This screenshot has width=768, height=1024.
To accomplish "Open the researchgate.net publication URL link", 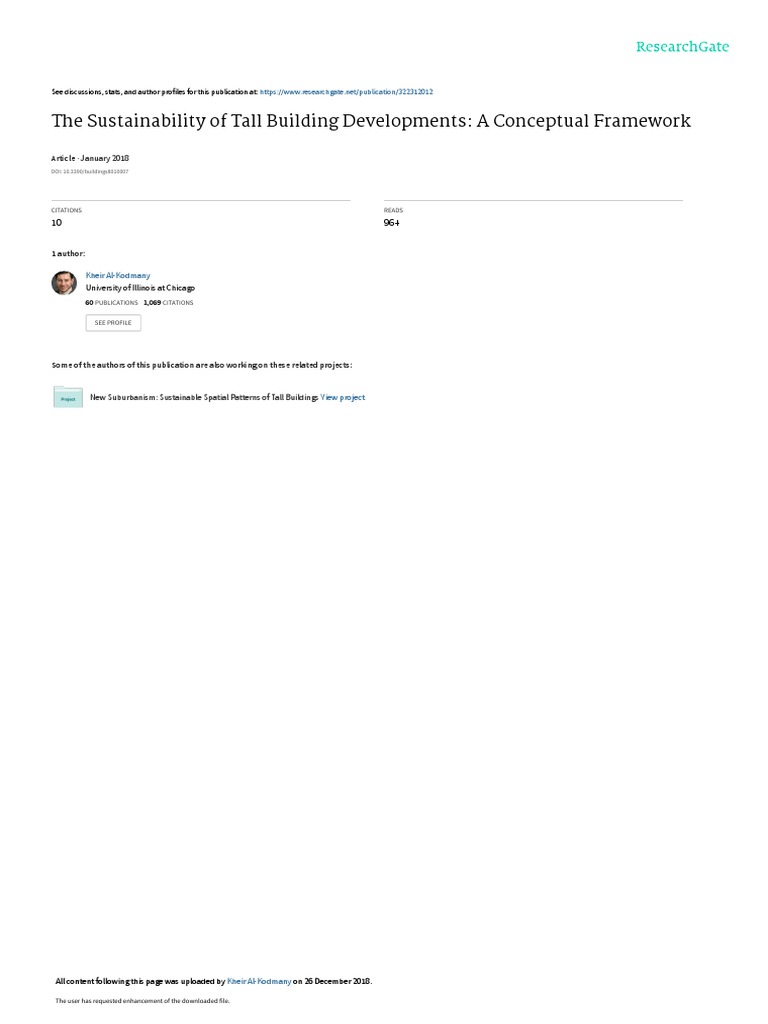I will point(346,92).
